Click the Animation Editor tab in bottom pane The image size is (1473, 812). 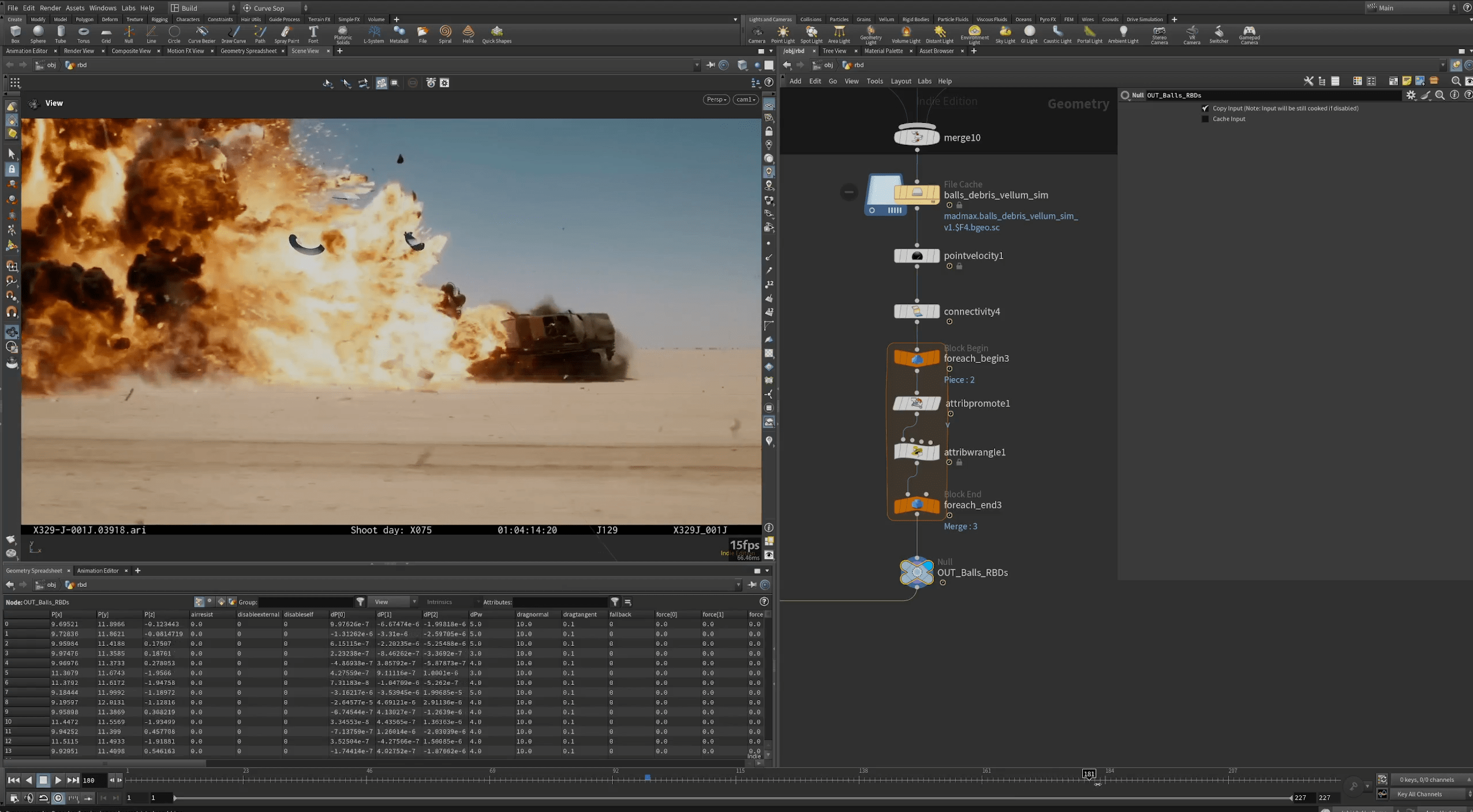98,571
